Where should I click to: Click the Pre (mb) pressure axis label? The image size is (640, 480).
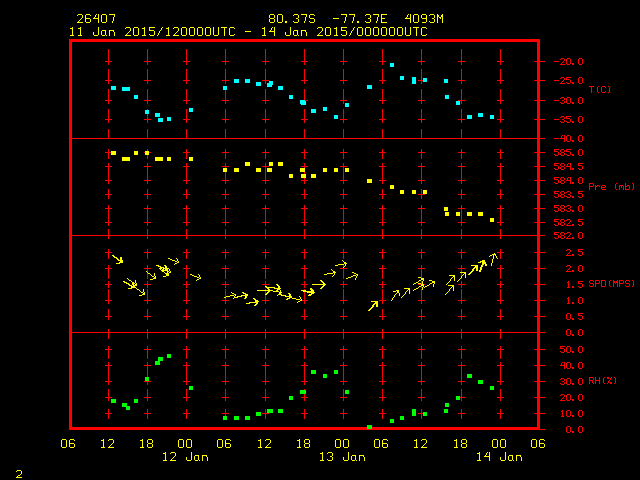coord(611,187)
